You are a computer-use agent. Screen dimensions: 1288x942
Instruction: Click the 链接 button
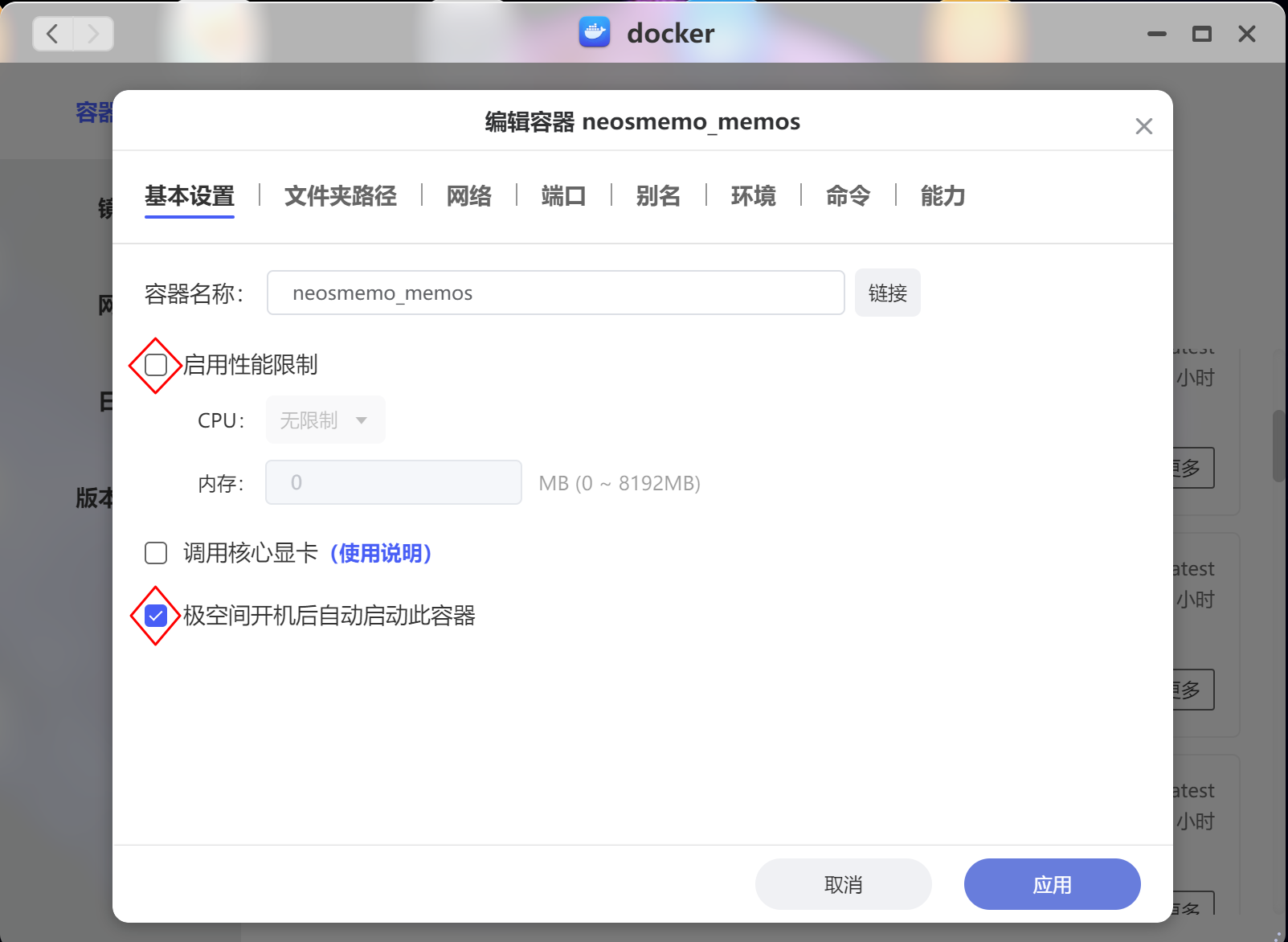click(x=888, y=293)
